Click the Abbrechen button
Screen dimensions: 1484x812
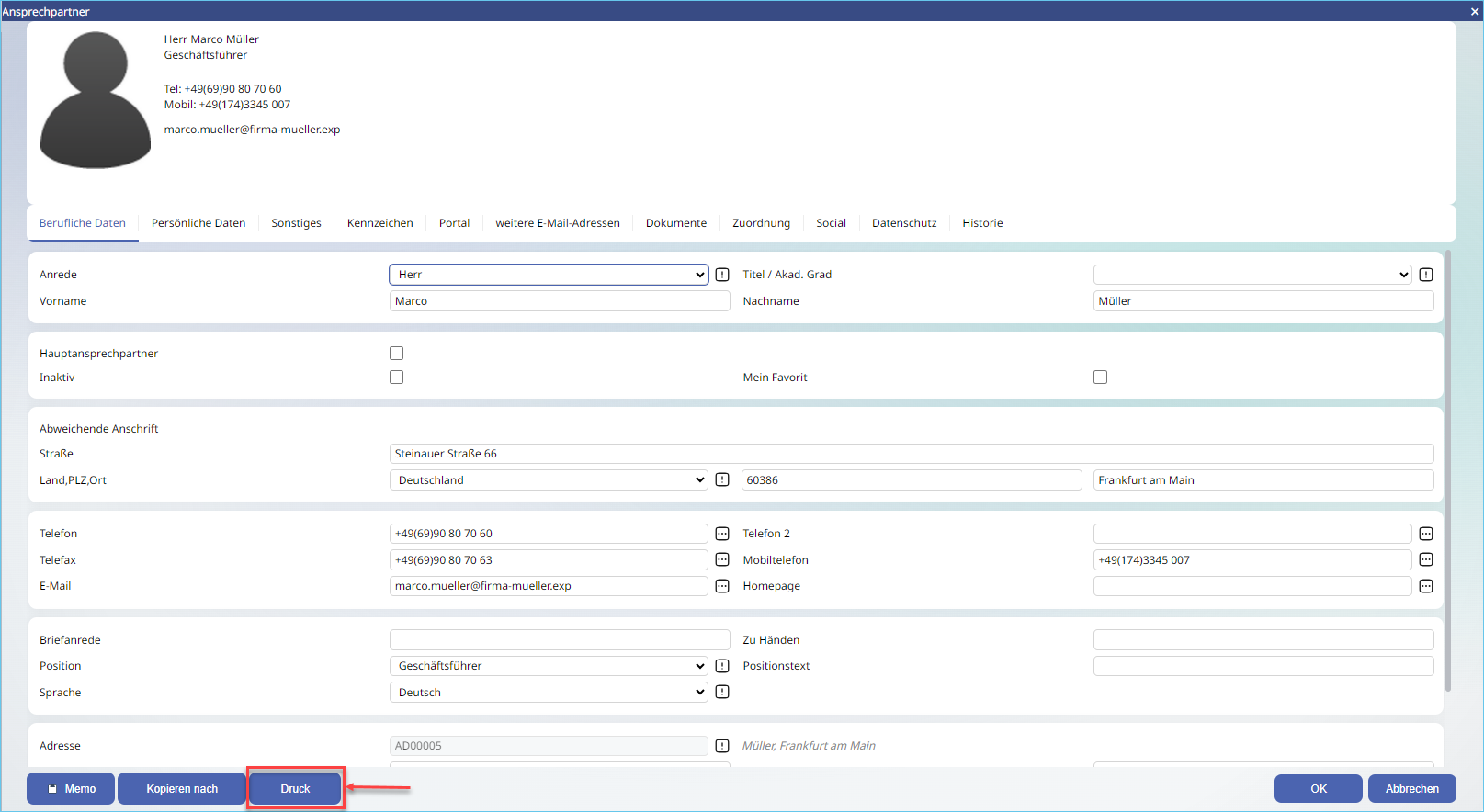click(x=1412, y=789)
